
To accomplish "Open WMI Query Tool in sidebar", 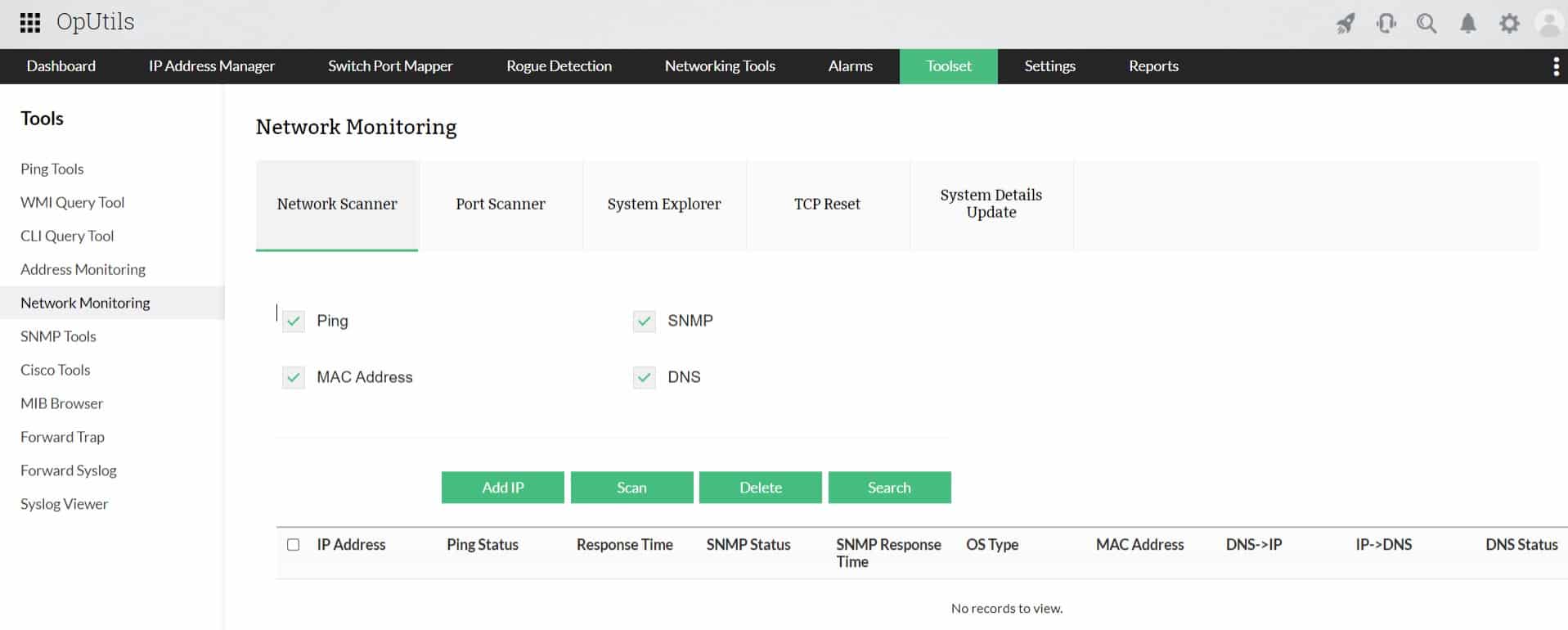I will 73,203.
